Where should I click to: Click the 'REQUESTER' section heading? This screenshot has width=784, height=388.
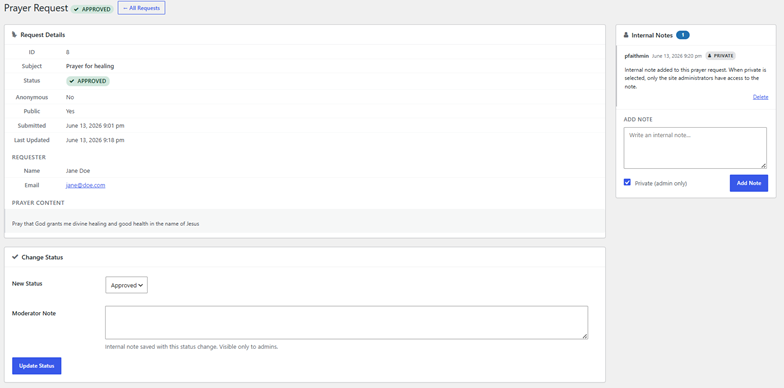click(x=28, y=157)
